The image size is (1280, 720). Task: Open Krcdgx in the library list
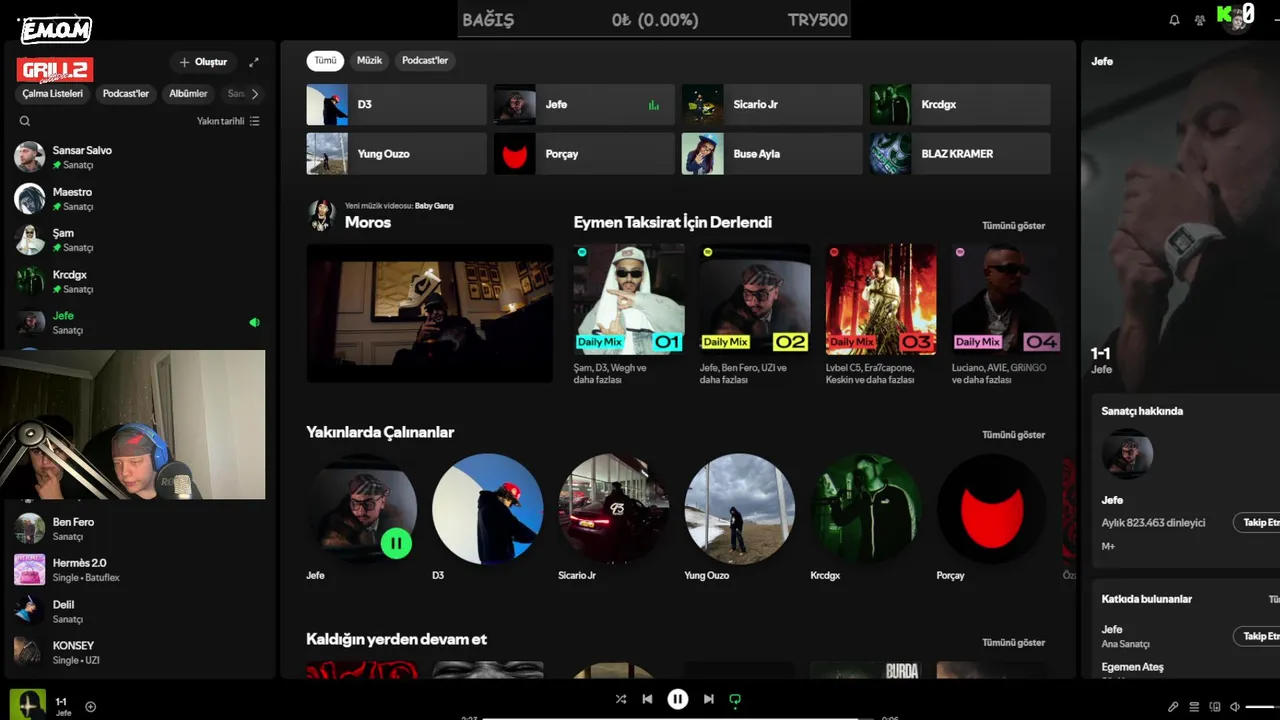(x=140, y=281)
